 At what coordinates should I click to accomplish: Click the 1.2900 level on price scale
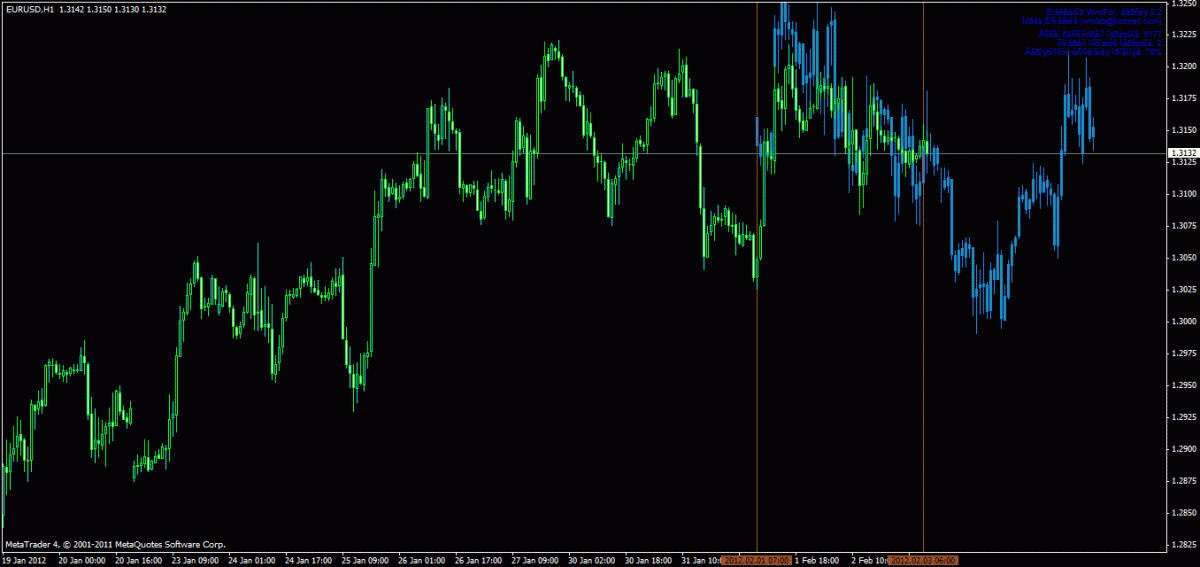tap(1184, 449)
